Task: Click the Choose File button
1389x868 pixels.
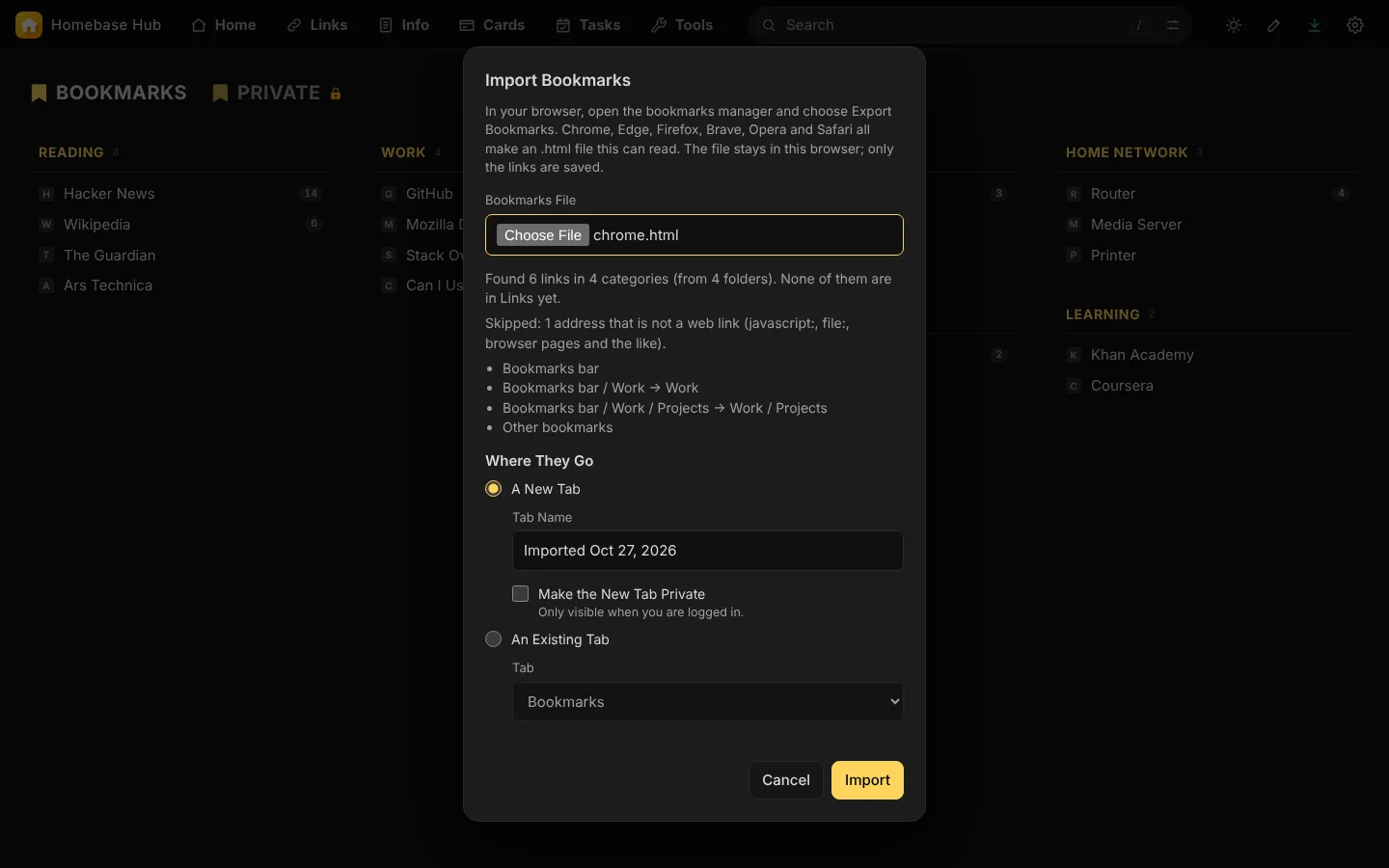Action: [543, 235]
